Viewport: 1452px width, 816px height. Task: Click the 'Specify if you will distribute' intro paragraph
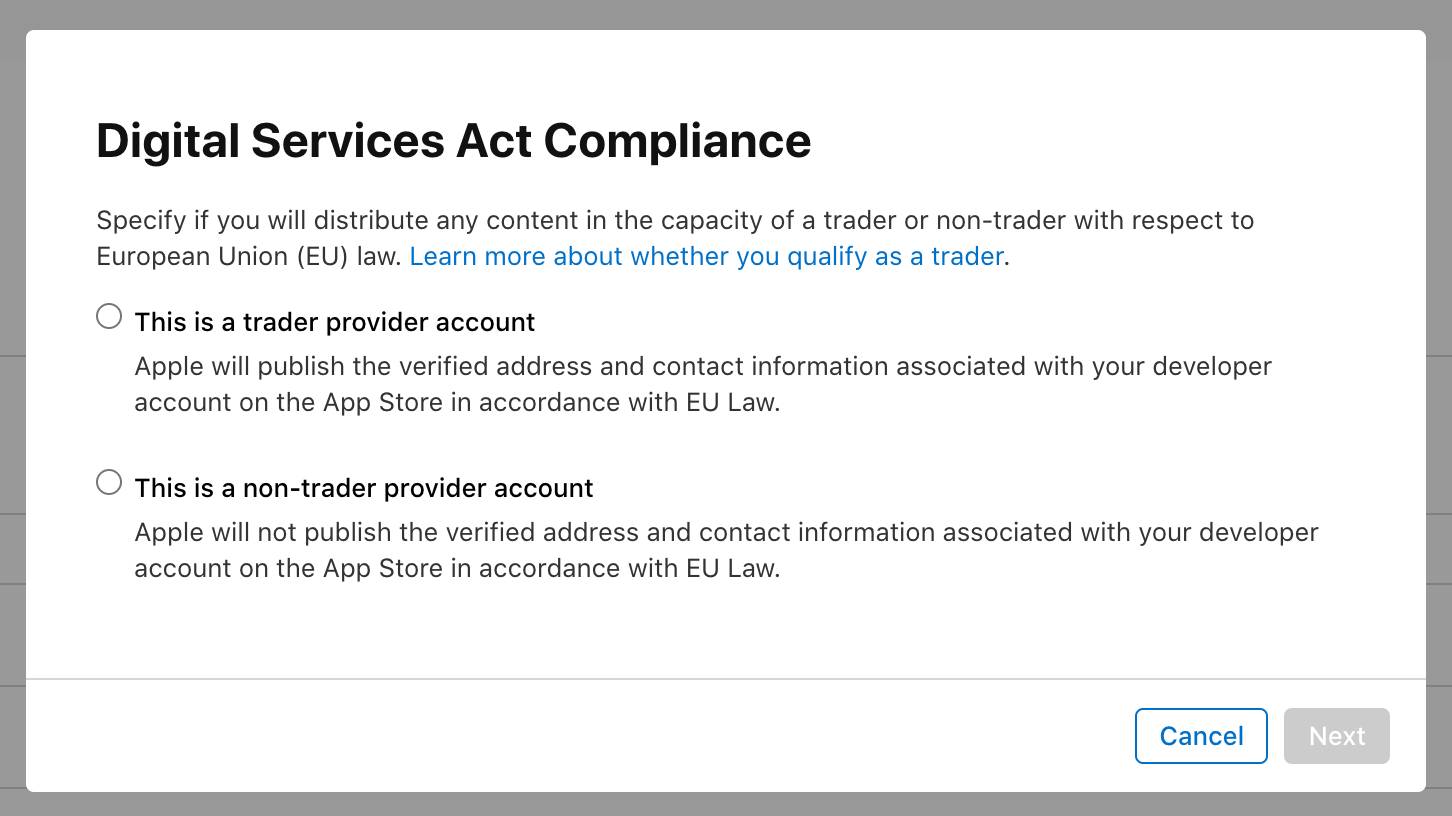coord(675,238)
